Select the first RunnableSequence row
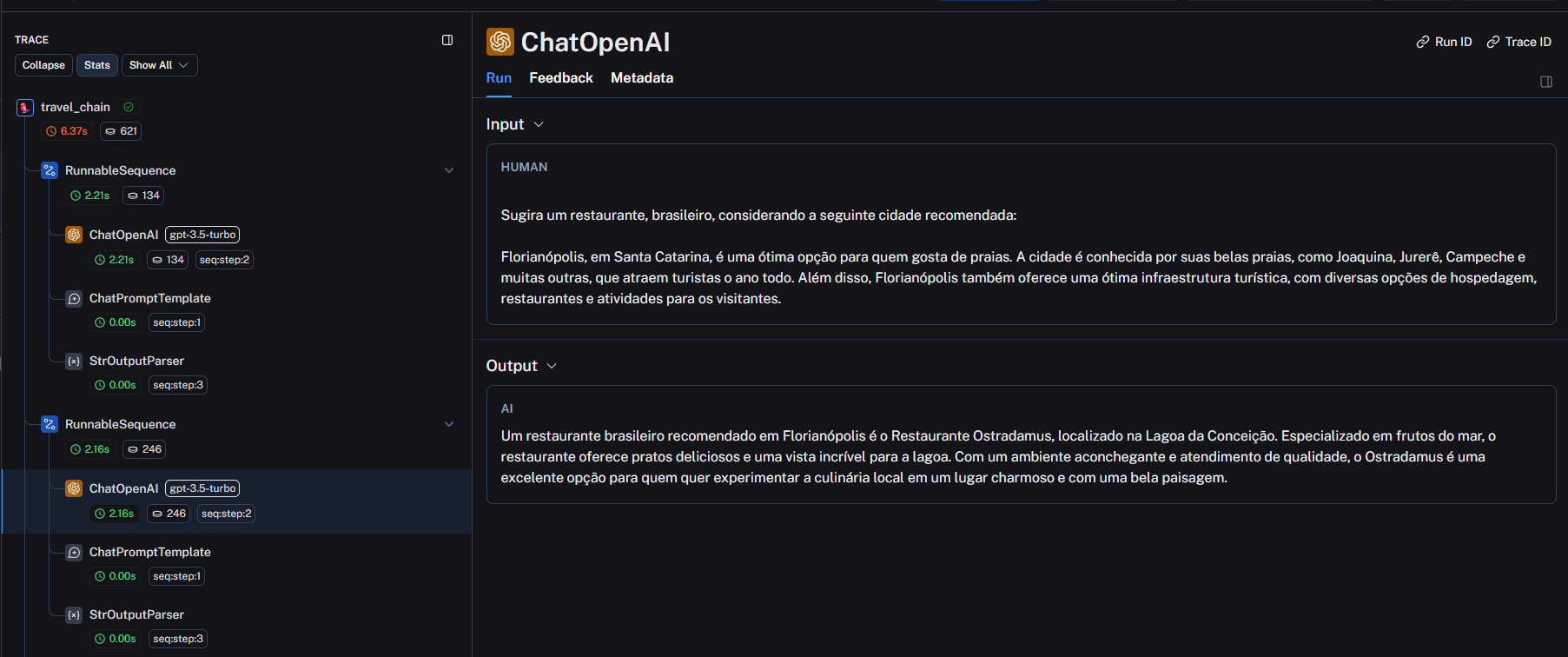1568x657 pixels. [x=120, y=170]
